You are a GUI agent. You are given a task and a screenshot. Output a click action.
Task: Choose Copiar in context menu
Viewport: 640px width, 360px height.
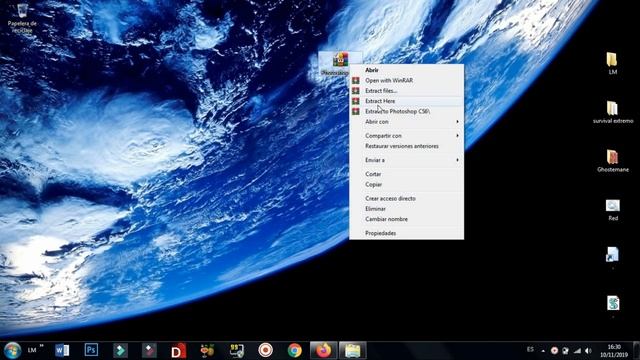[407, 184]
